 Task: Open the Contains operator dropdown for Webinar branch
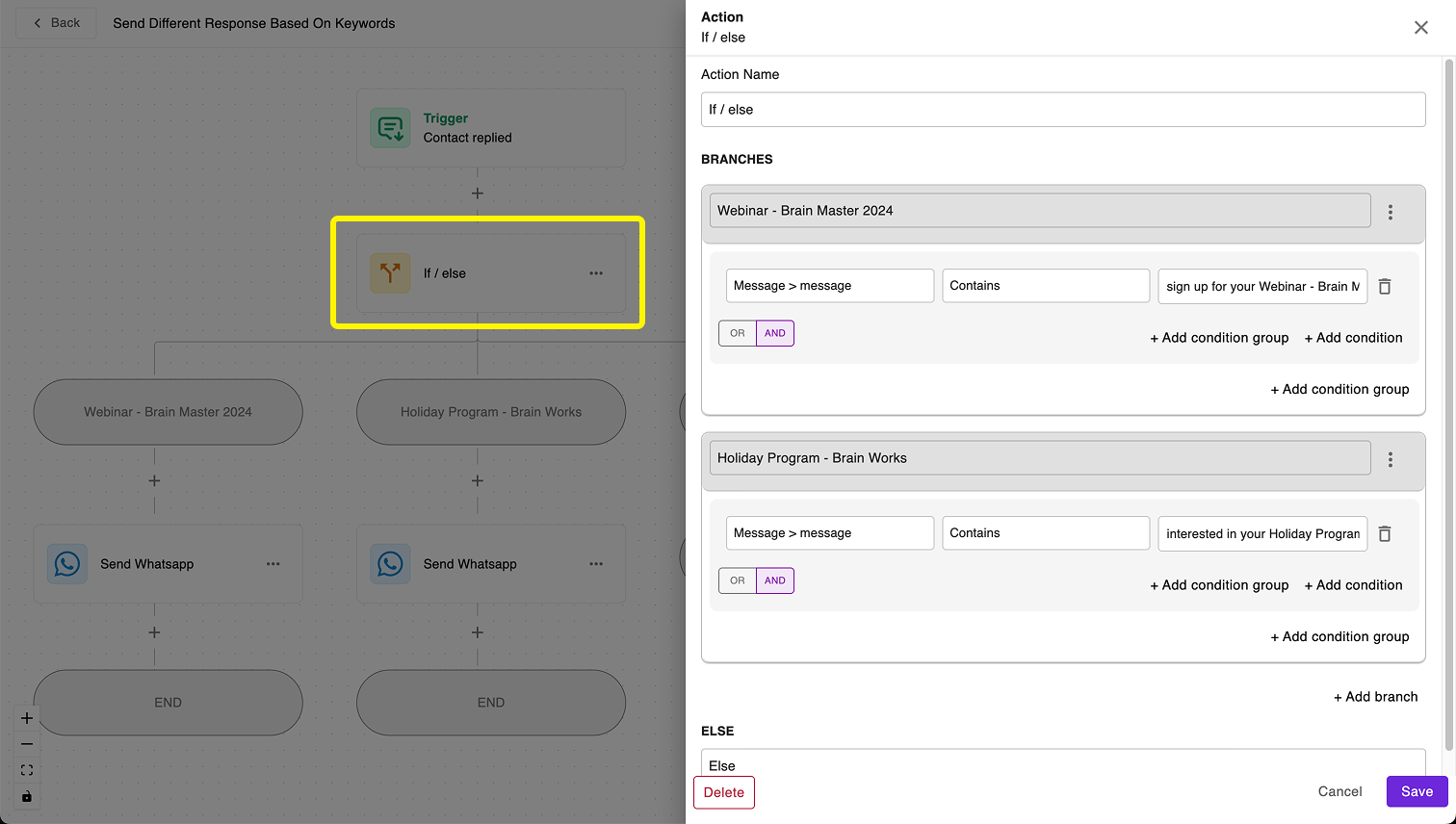click(1045, 285)
